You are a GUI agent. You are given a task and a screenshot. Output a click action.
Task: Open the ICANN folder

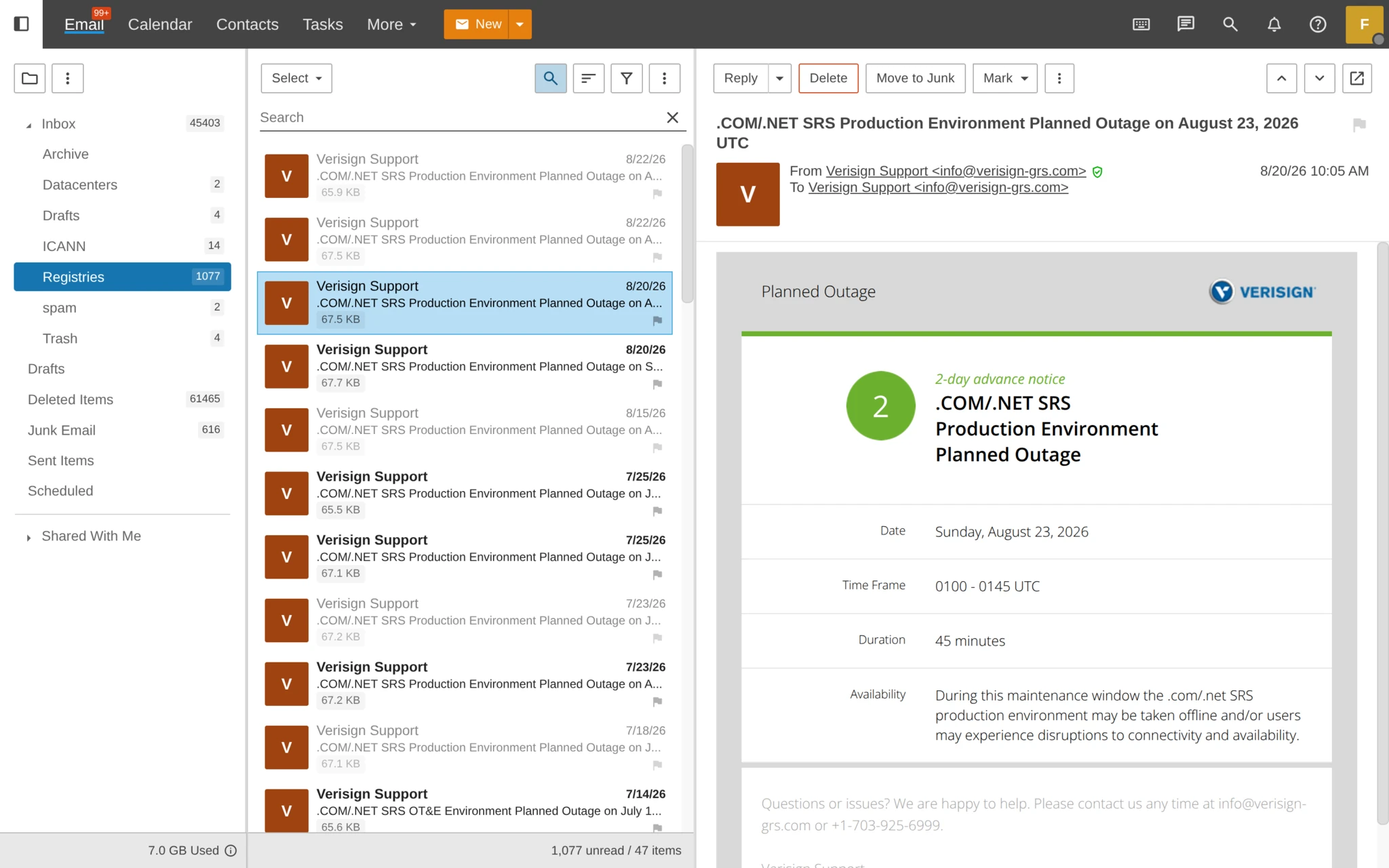click(122, 246)
